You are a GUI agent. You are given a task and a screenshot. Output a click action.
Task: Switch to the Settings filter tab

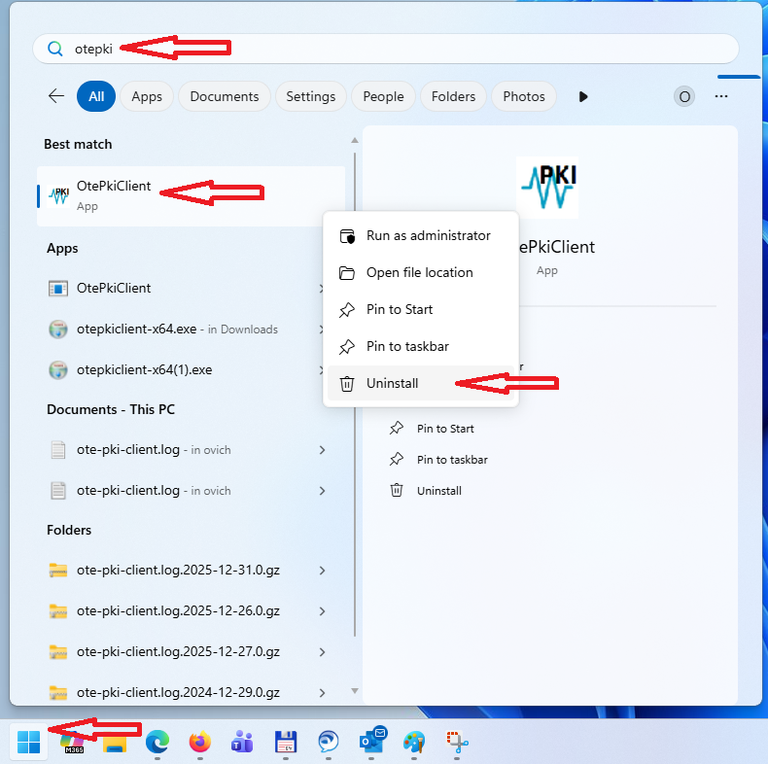[x=310, y=96]
